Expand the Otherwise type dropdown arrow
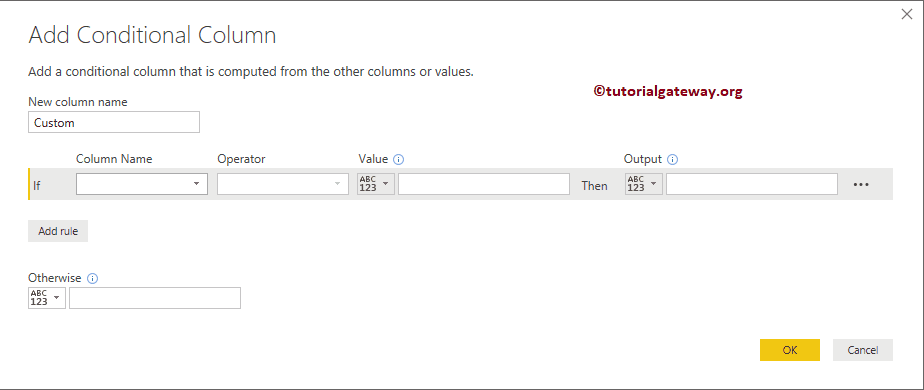Screen dimensions: 924x390 click(57, 298)
